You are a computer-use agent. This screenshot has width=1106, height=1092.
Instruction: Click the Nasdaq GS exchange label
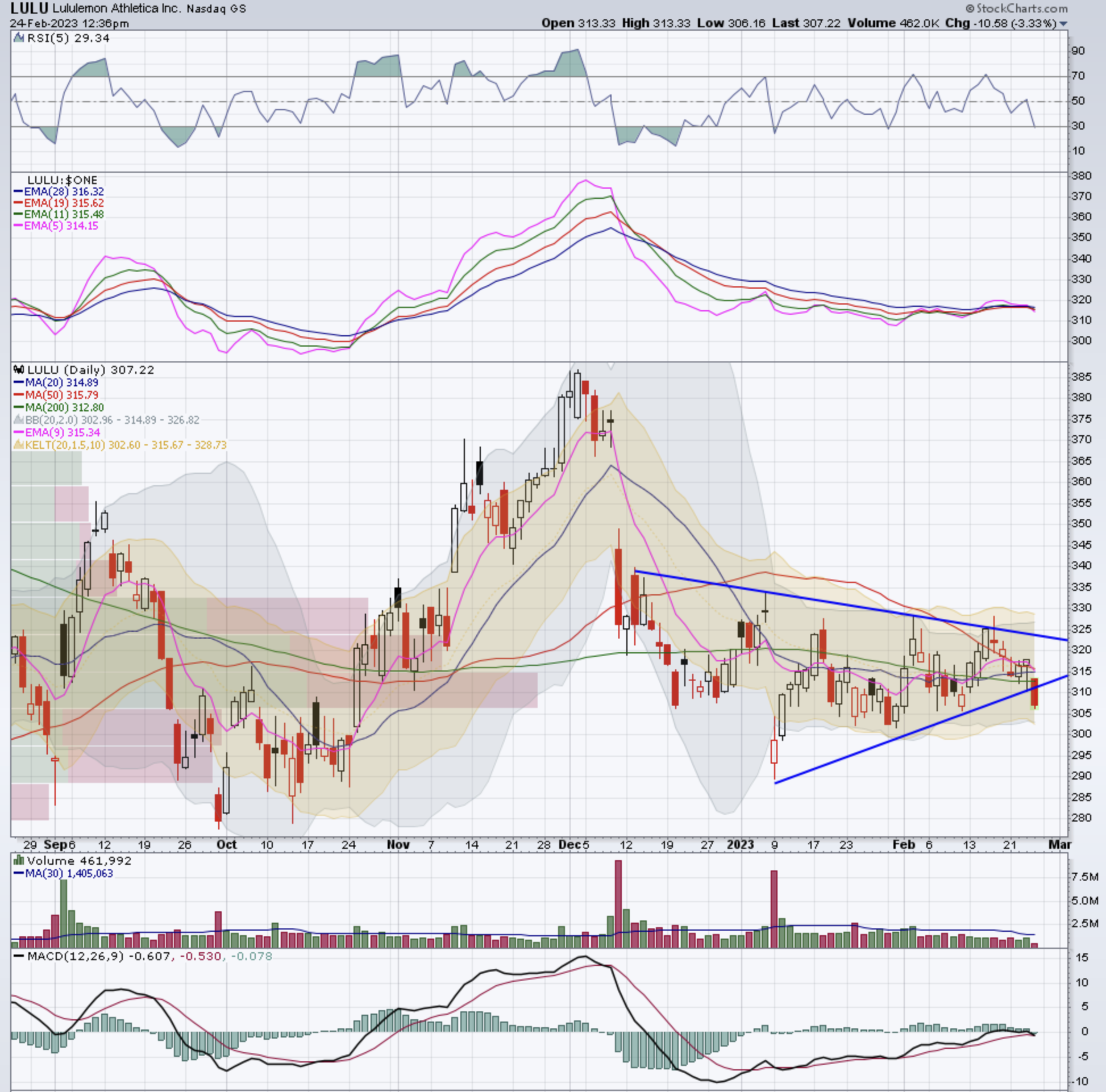(x=217, y=9)
